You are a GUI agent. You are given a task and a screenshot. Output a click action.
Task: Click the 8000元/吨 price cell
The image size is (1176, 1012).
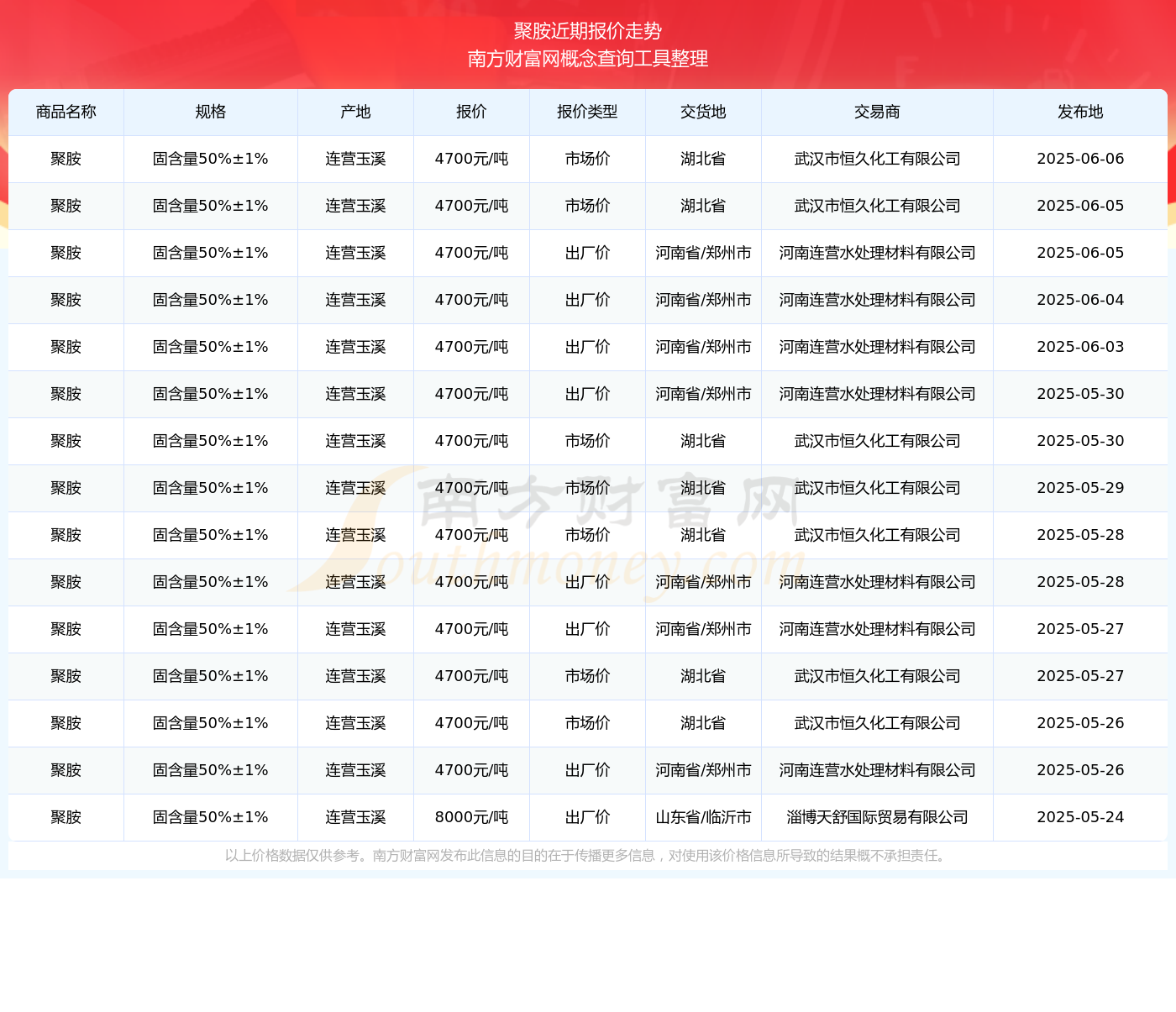point(471,817)
